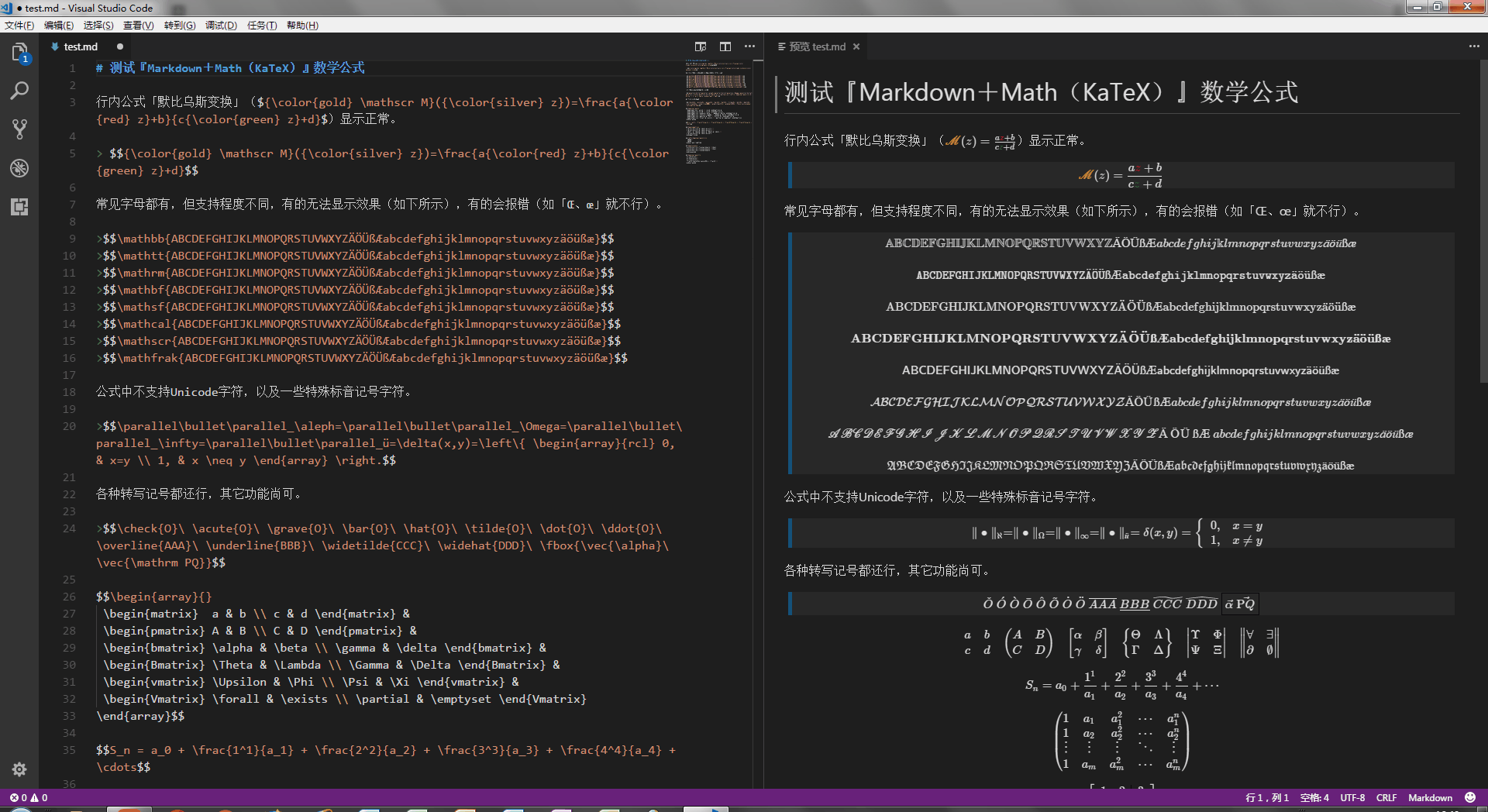Switch to the test.md editor tab
Viewport: 1488px width, 812px height.
pyautogui.click(x=81, y=46)
